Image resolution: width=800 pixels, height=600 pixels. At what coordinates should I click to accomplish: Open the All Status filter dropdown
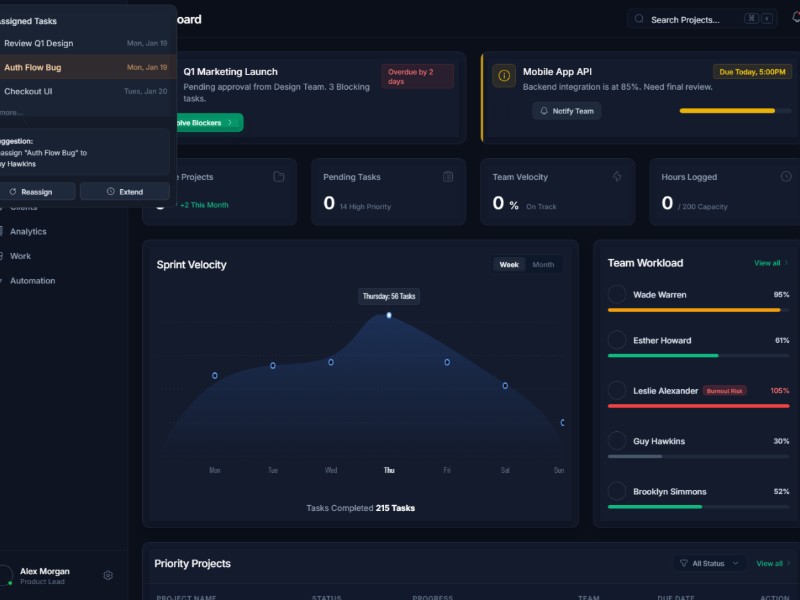(x=709, y=564)
